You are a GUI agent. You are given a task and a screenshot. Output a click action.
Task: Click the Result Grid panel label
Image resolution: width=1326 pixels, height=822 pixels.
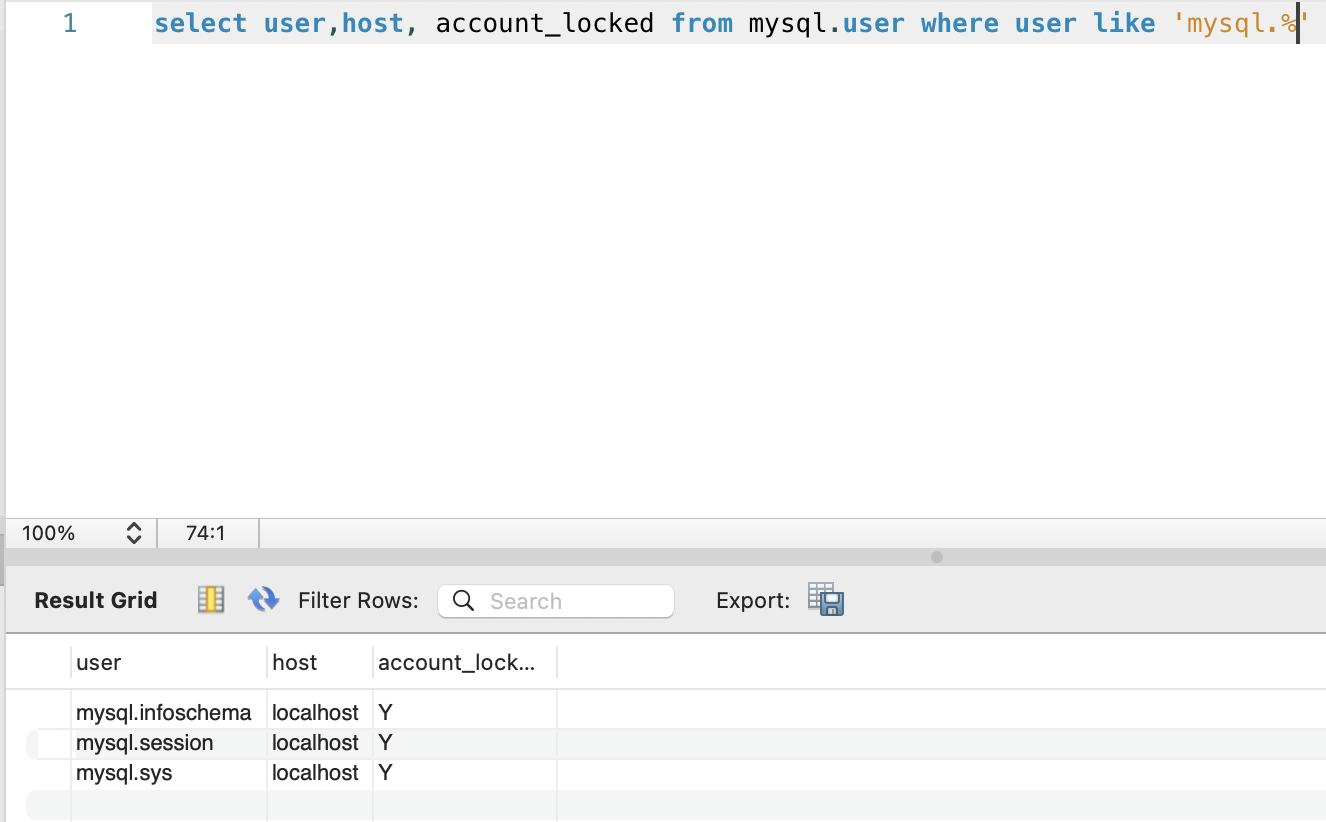coord(95,599)
